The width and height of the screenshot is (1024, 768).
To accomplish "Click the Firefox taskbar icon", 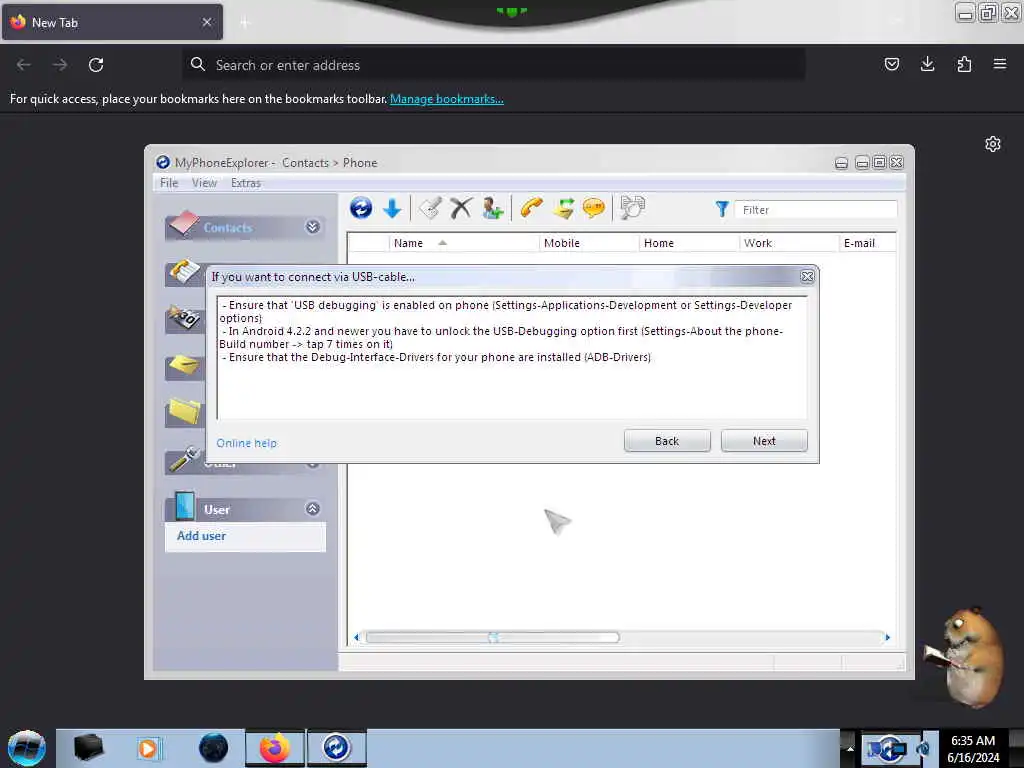I will (275, 748).
